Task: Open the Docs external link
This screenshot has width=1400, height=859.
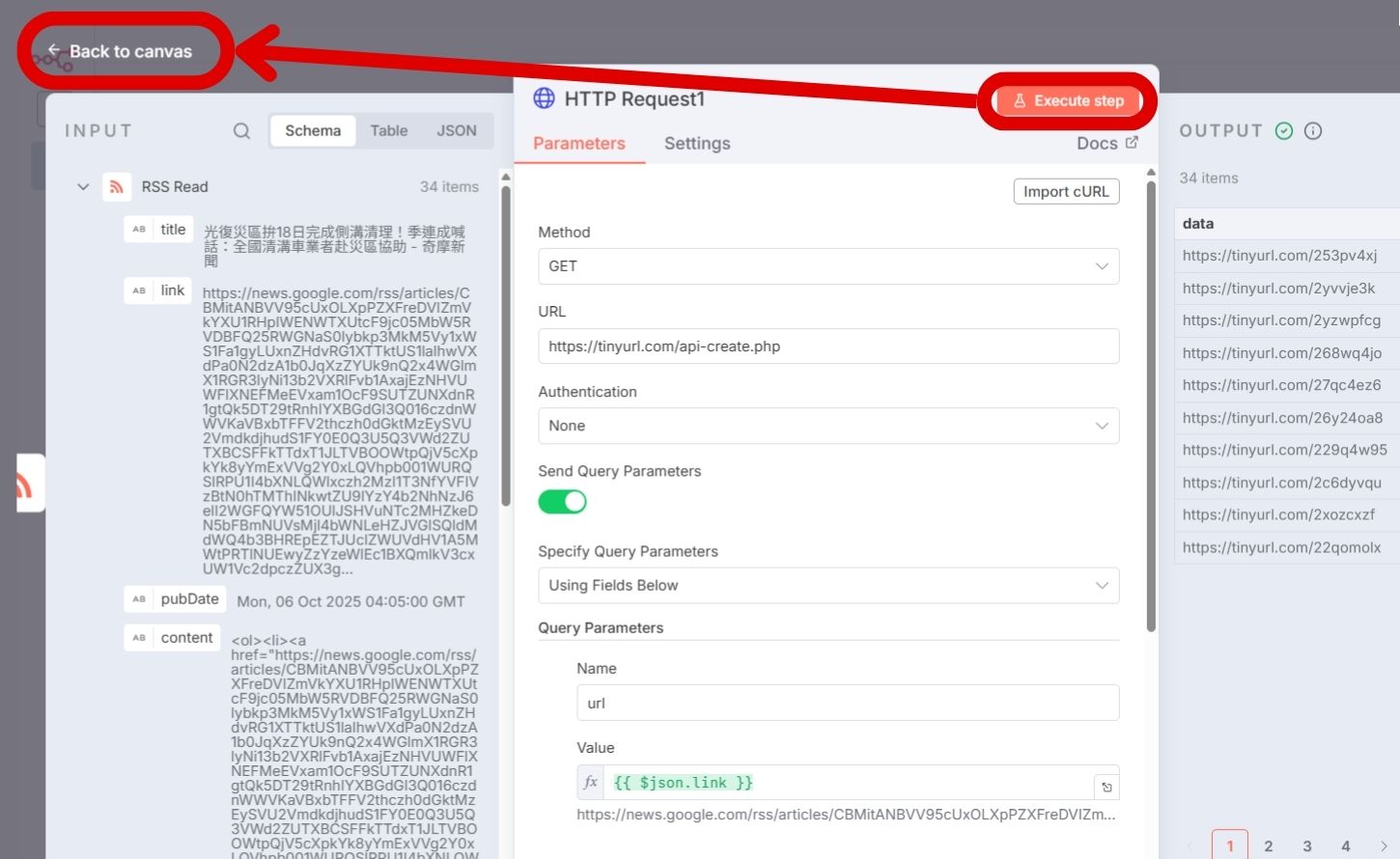Action: pyautogui.click(x=1106, y=143)
